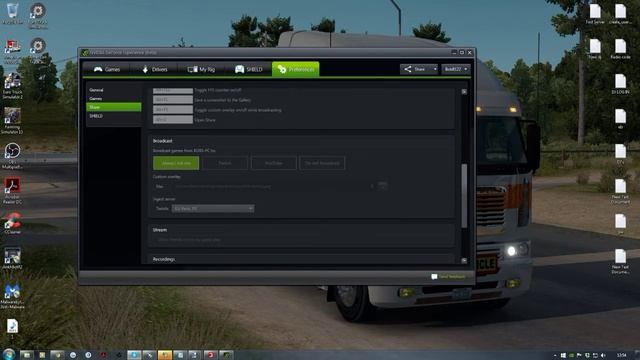Edit the Open Share hotkey field
The width and height of the screenshot is (640, 360).
(x=173, y=120)
